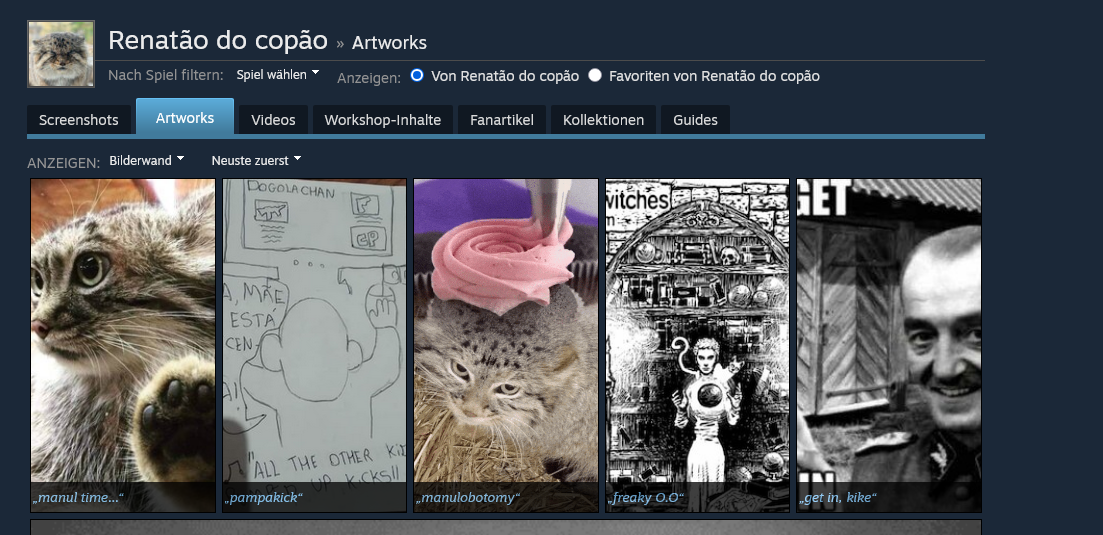Click the freaky O.O caption text
Image resolution: width=1103 pixels, height=535 pixels.
click(x=643, y=497)
